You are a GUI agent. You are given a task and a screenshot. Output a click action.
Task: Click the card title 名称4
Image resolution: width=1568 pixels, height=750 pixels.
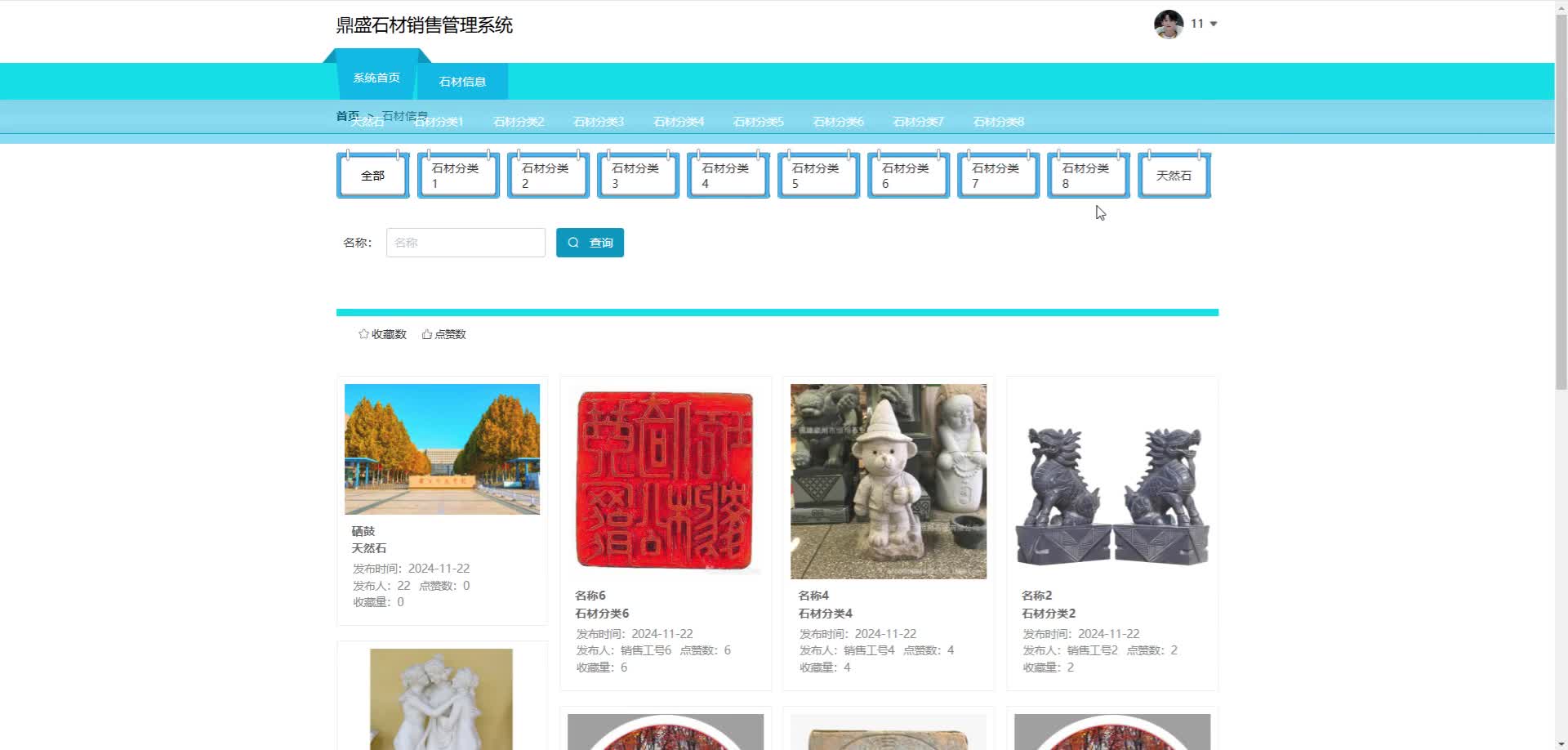click(813, 596)
